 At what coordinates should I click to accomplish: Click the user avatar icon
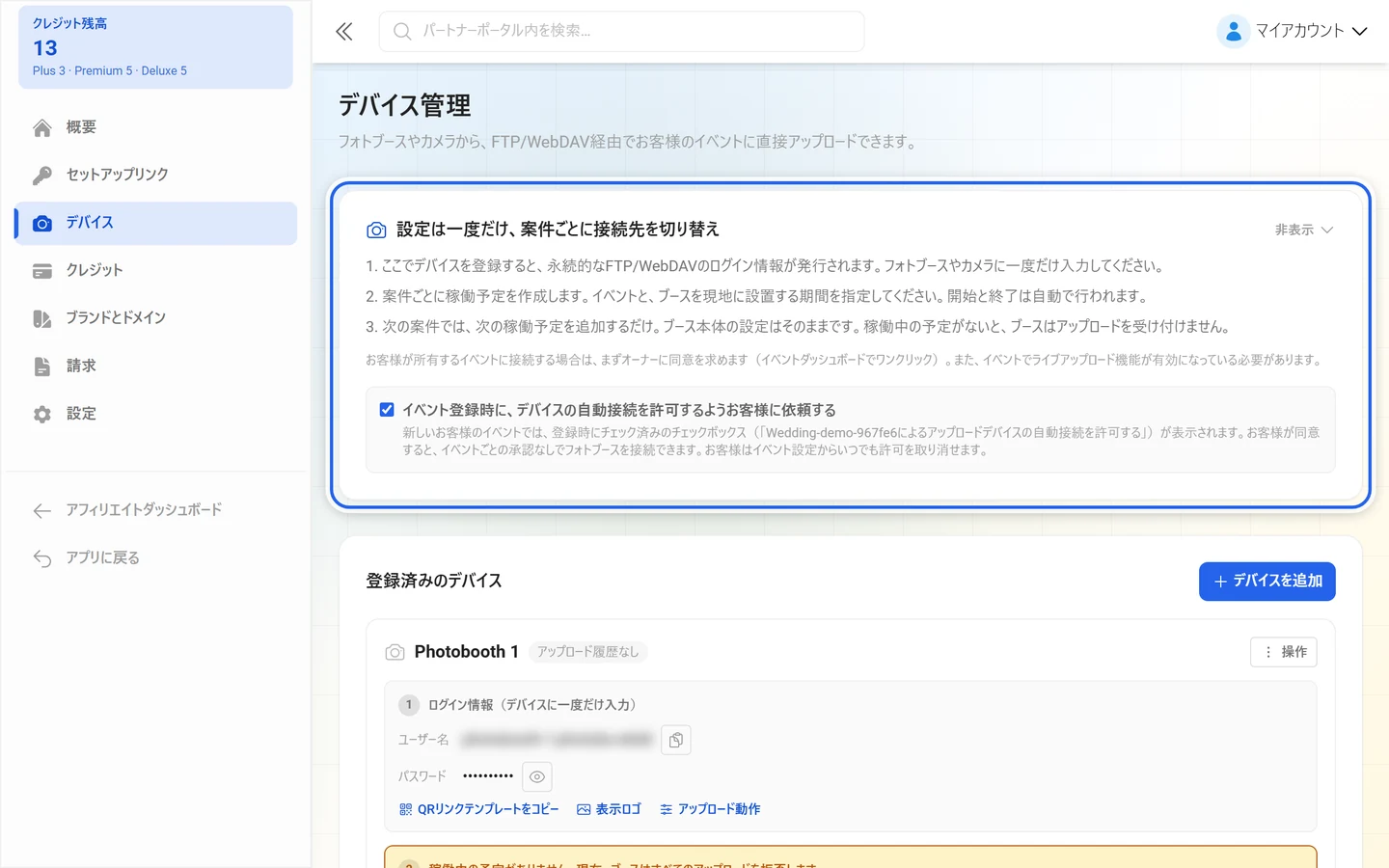coord(1233,31)
